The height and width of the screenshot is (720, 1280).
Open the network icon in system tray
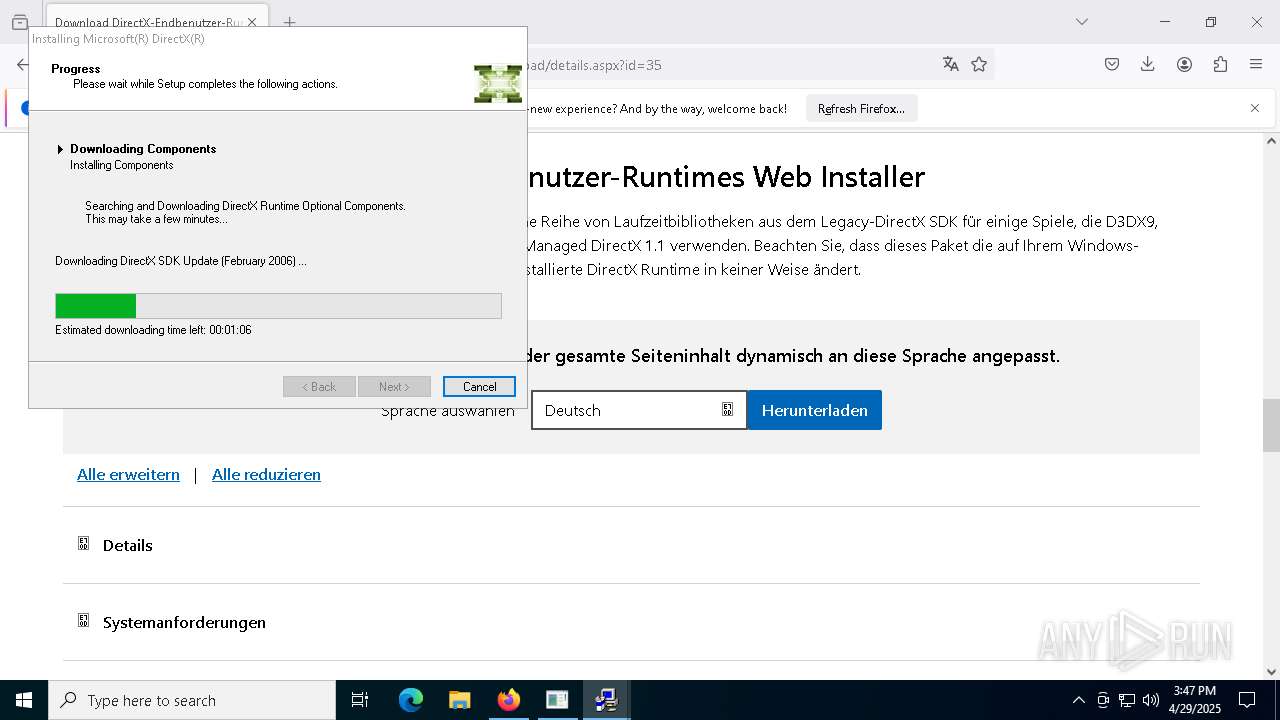coord(1127,700)
